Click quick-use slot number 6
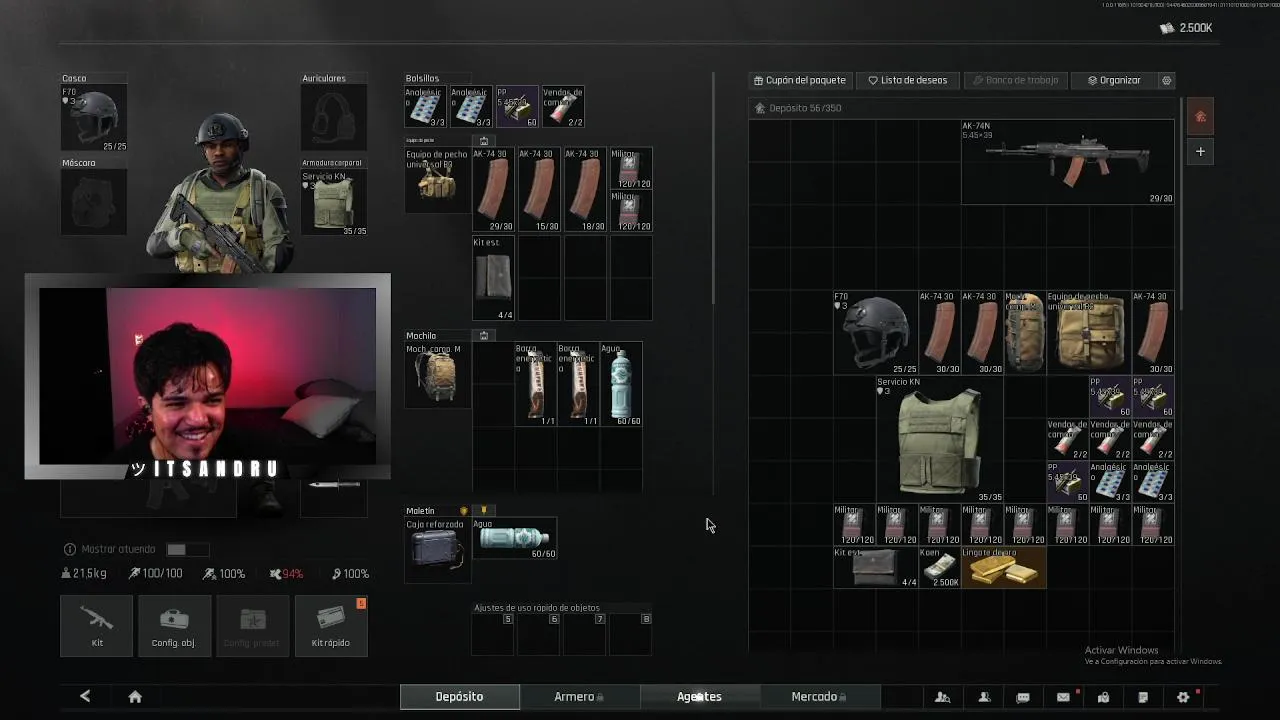The width and height of the screenshot is (1280, 720). click(x=539, y=634)
